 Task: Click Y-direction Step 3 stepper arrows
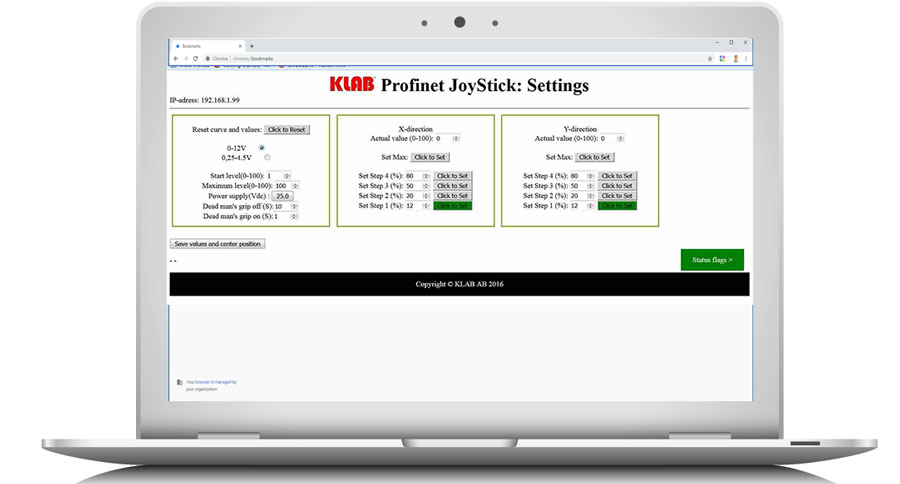[591, 186]
